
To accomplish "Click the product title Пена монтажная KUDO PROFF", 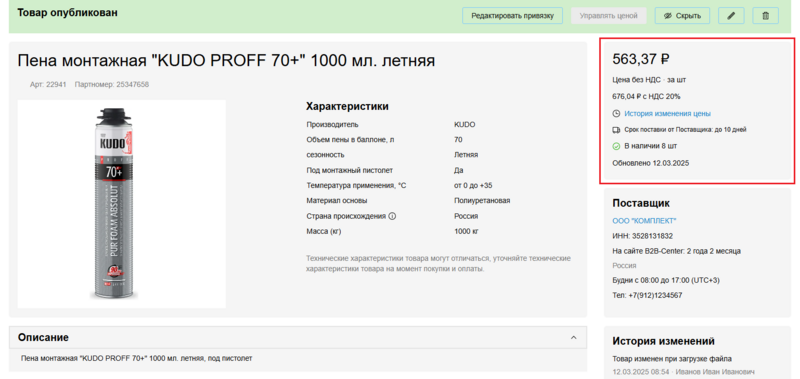I will pos(226,61).
